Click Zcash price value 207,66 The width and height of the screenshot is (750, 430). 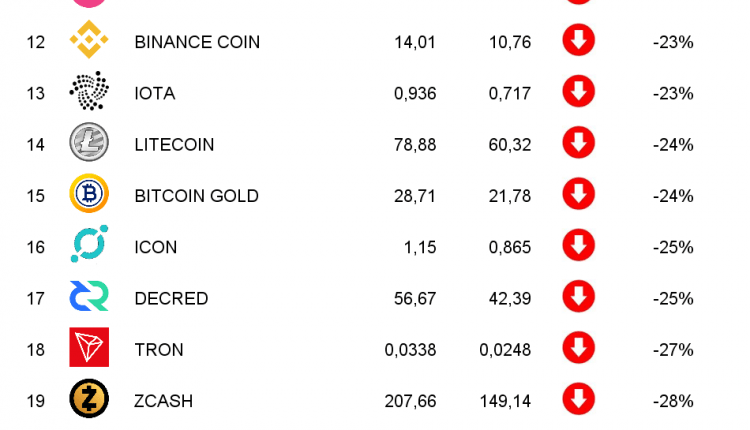click(x=410, y=401)
